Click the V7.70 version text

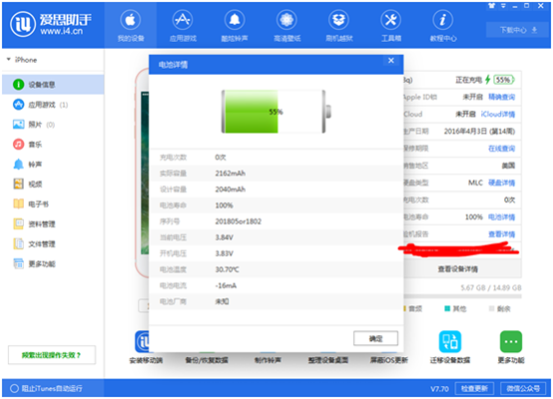(439, 389)
